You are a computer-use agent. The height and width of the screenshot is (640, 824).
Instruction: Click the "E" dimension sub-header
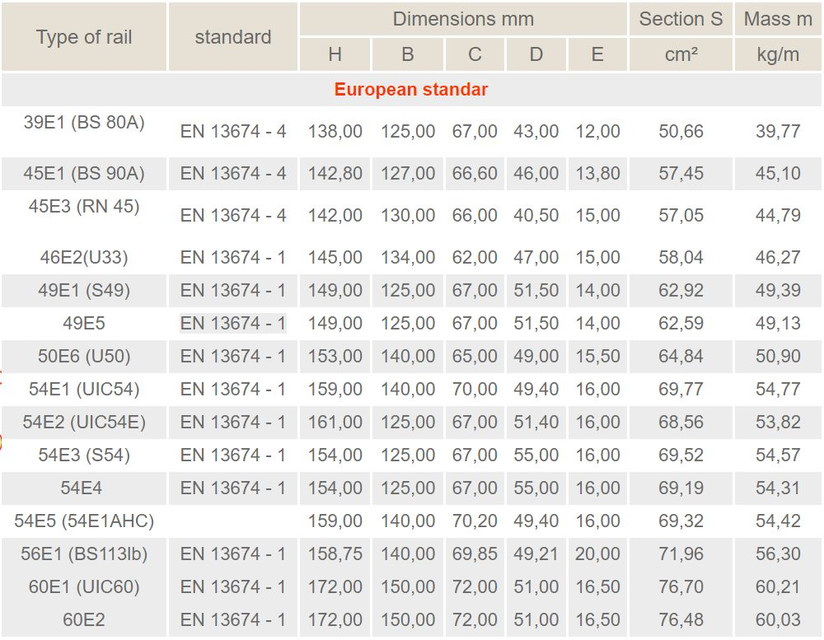coord(597,54)
